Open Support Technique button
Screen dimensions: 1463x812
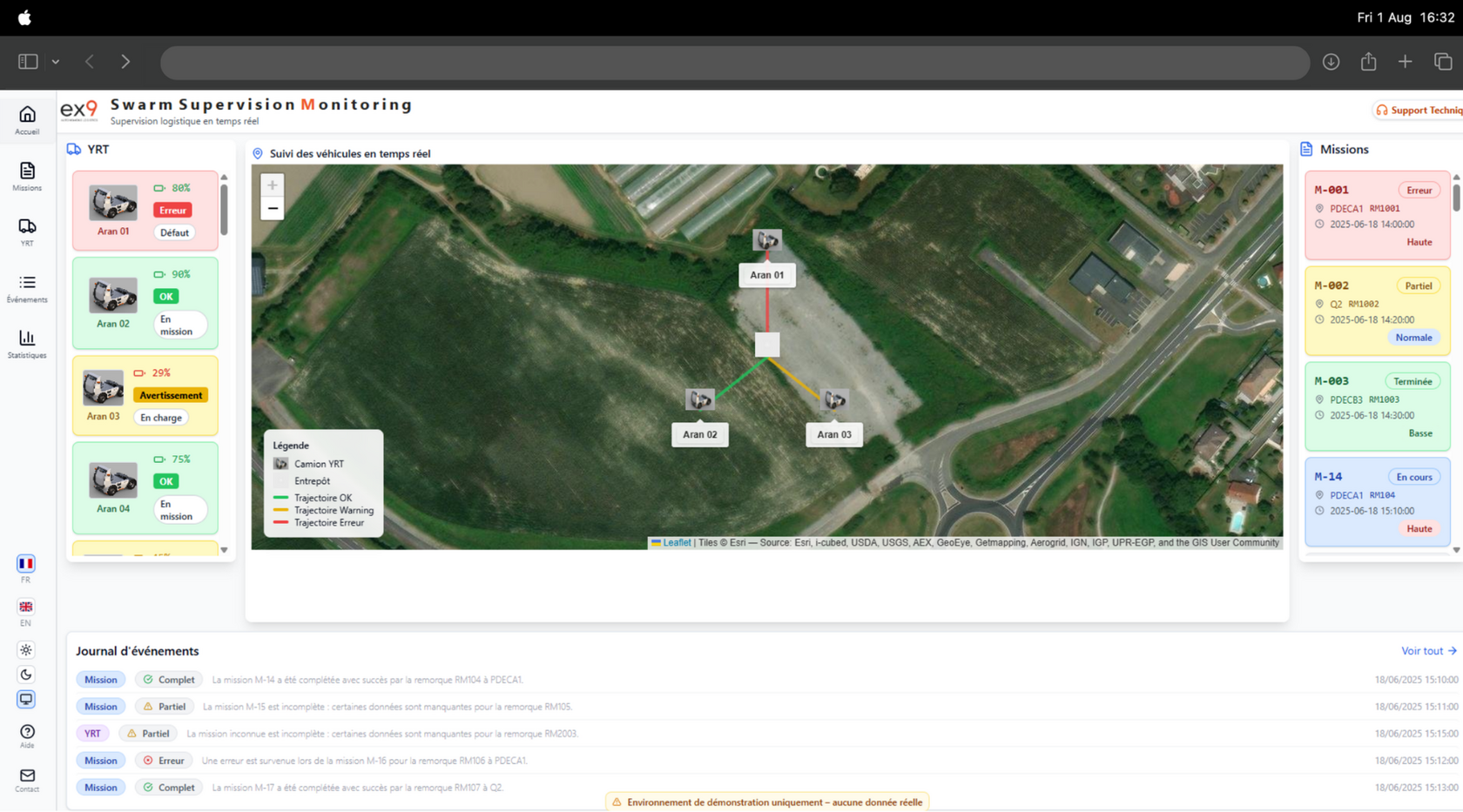pyautogui.click(x=1419, y=111)
